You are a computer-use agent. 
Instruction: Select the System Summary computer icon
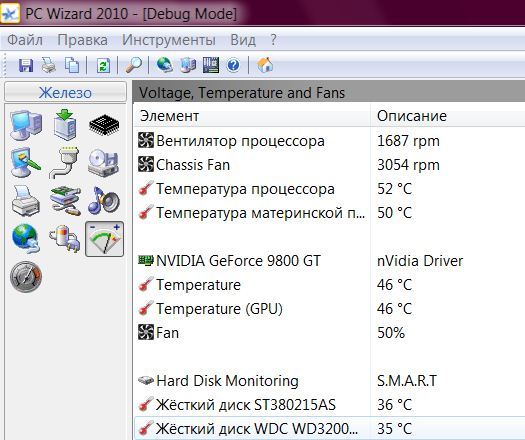[26, 125]
